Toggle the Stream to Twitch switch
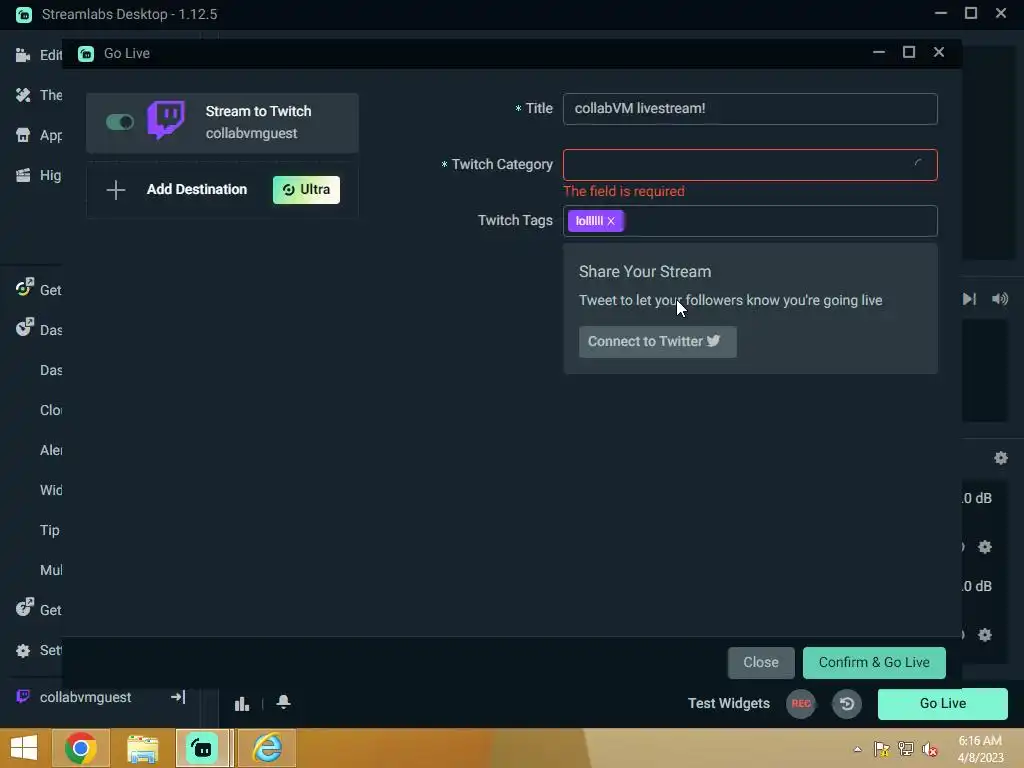This screenshot has width=1024, height=768. 120,122
